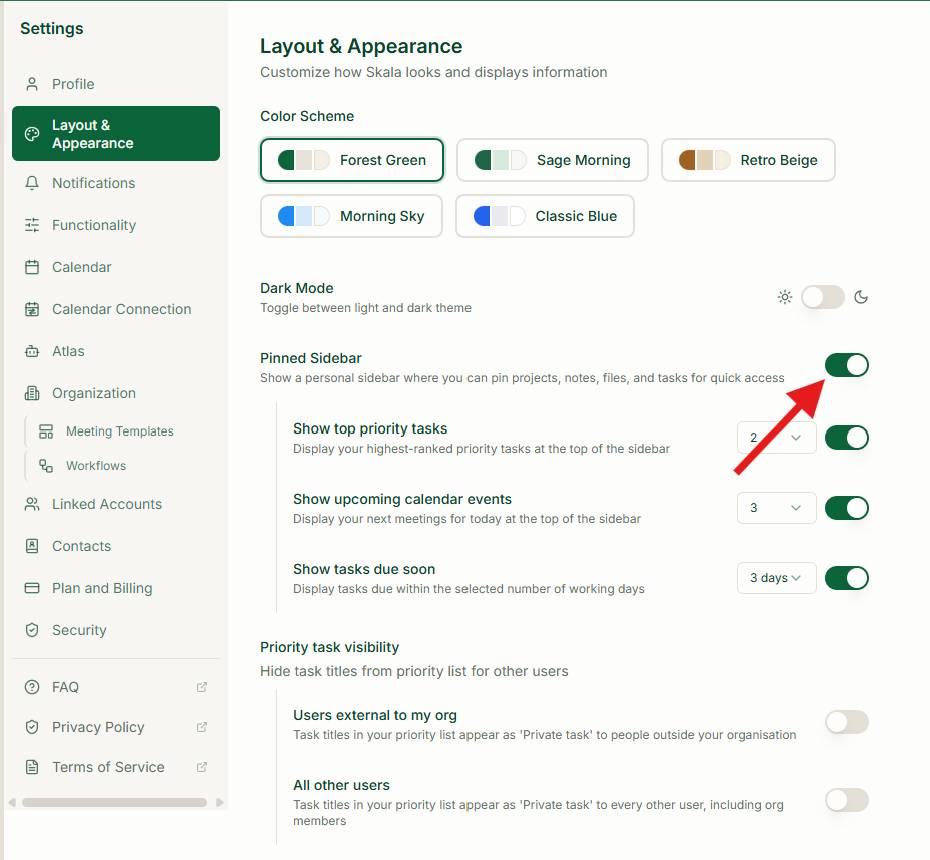The height and width of the screenshot is (860, 930).
Task: Open the Terms of Service link
Action: [x=116, y=767]
